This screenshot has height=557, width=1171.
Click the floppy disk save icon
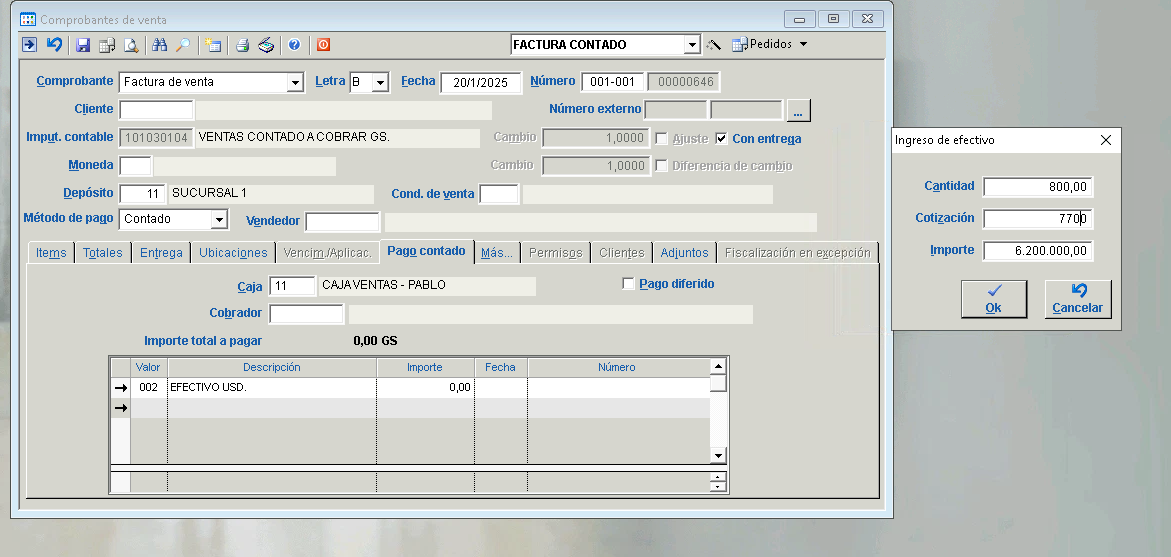[83, 45]
